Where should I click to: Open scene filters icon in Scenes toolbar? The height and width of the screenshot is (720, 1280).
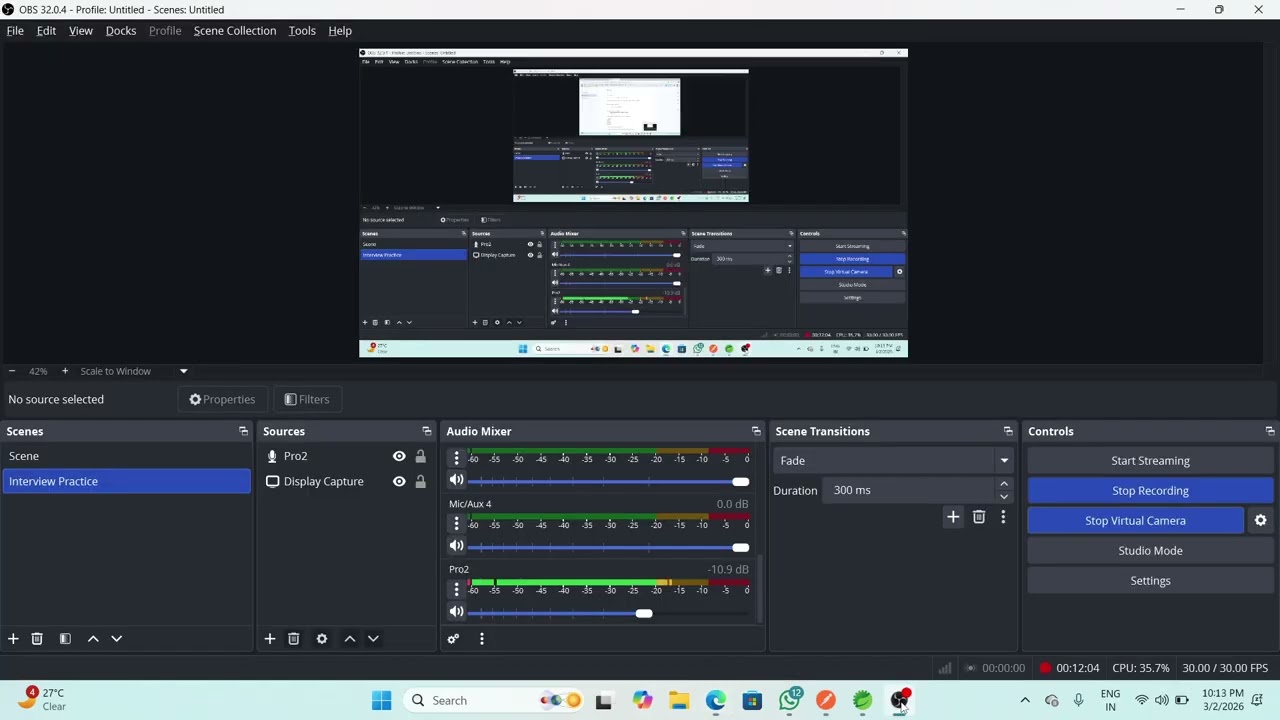(65, 638)
